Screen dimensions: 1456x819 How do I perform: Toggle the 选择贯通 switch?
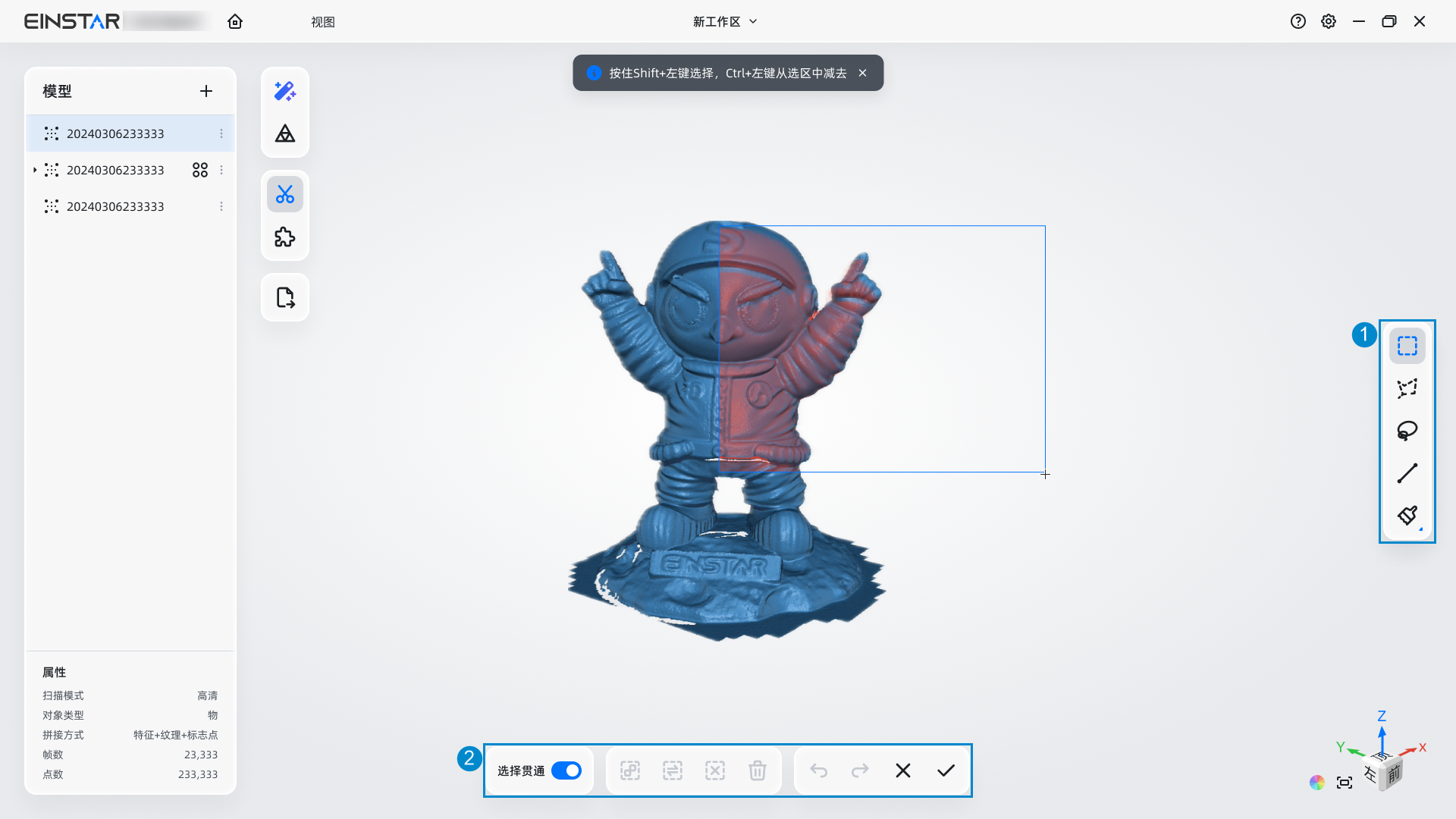(566, 770)
